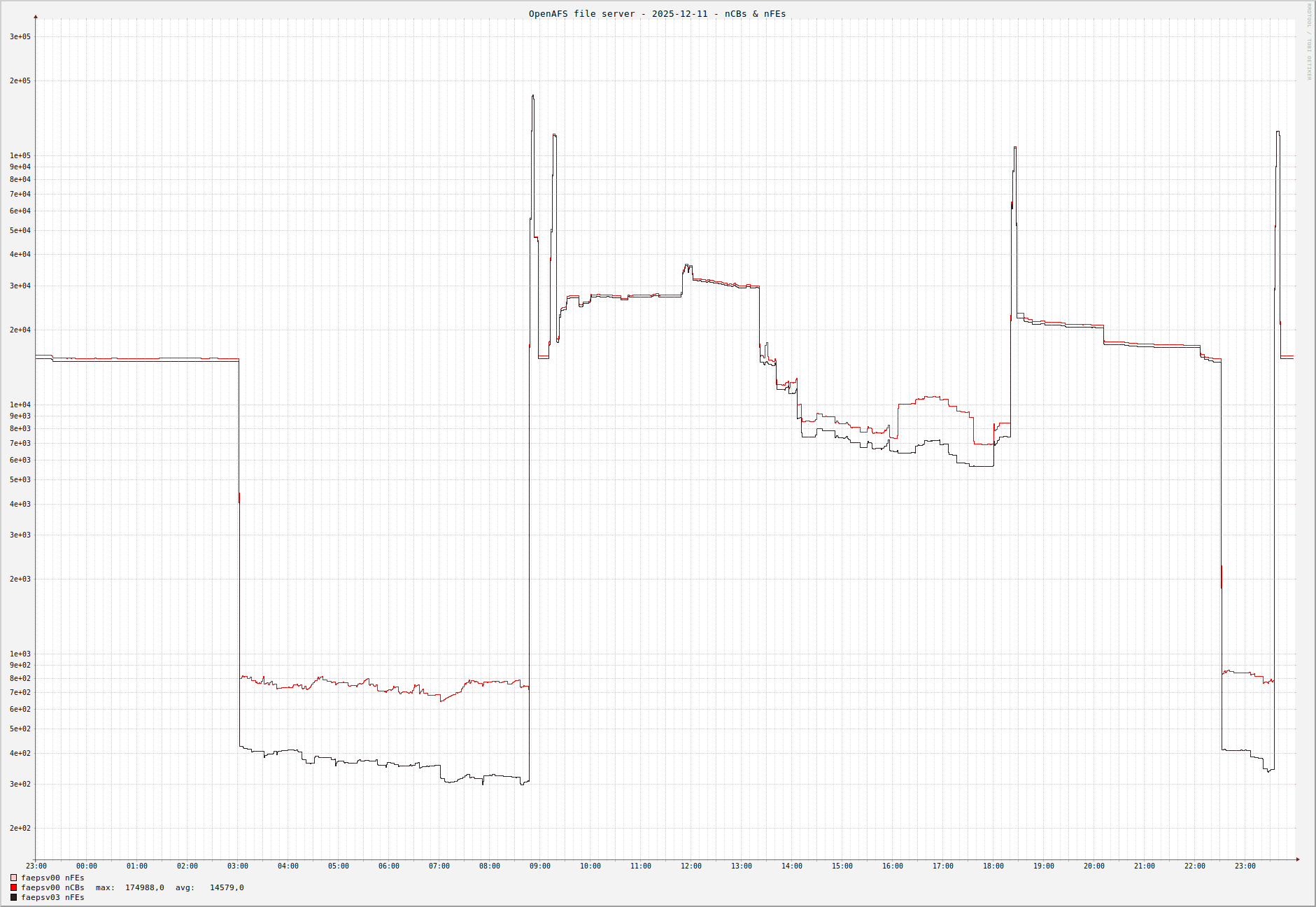Screen dimensions: 1316x907
Task: Click the 2e+04 y-axis label
Action: point(20,330)
